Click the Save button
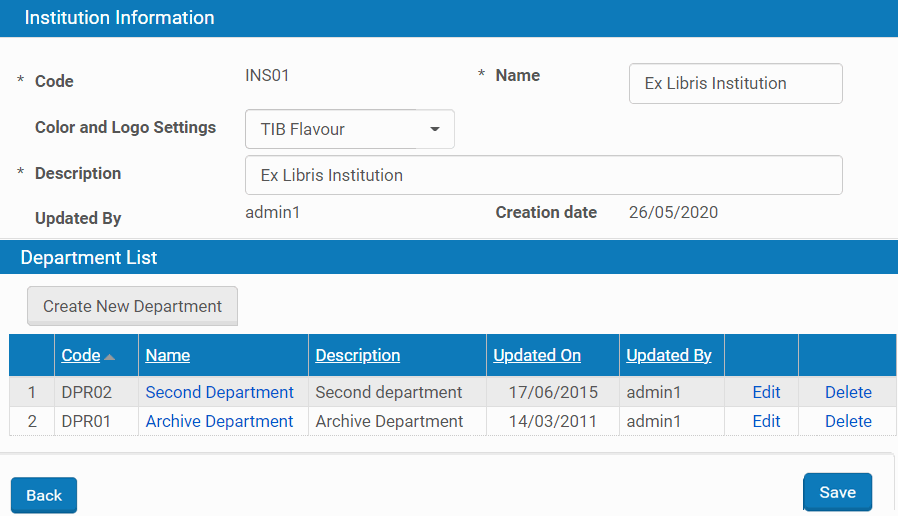This screenshot has height=516, width=898. tap(837, 492)
